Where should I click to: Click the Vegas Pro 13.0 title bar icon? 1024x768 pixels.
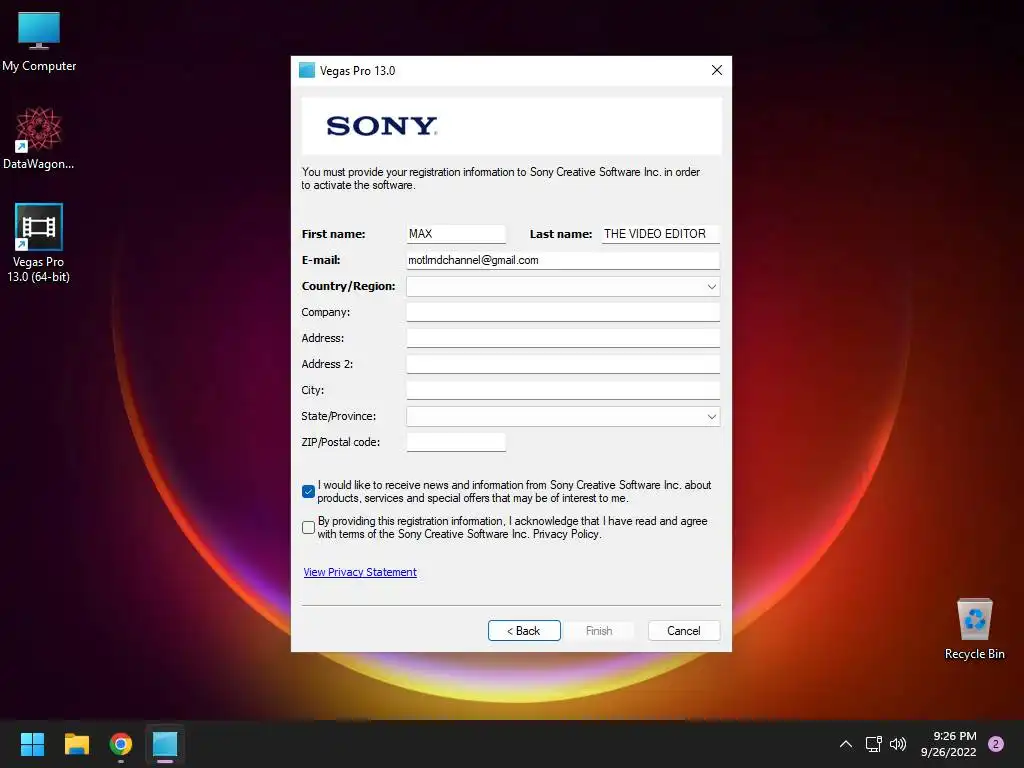coord(307,71)
